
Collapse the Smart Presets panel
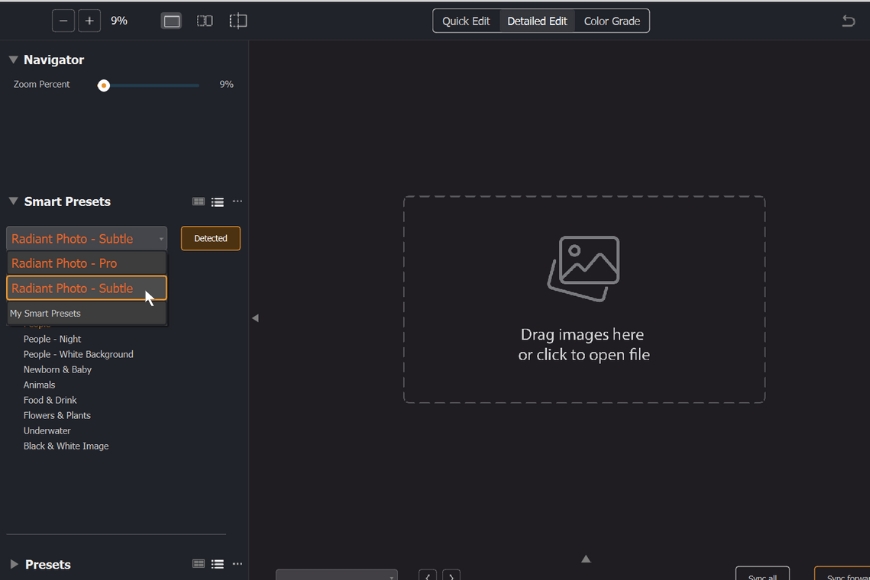point(13,201)
